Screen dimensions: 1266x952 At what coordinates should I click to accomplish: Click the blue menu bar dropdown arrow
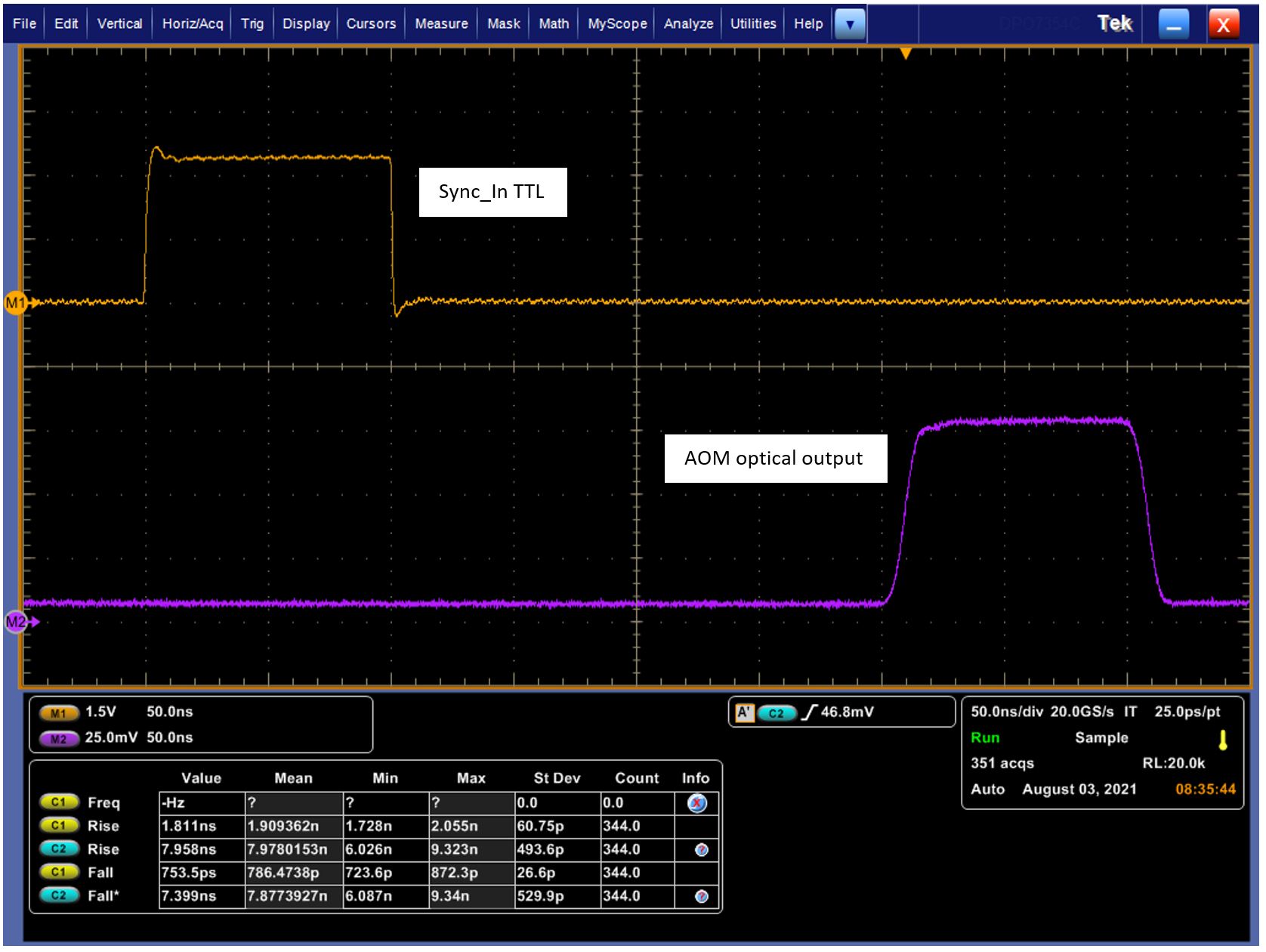click(850, 24)
